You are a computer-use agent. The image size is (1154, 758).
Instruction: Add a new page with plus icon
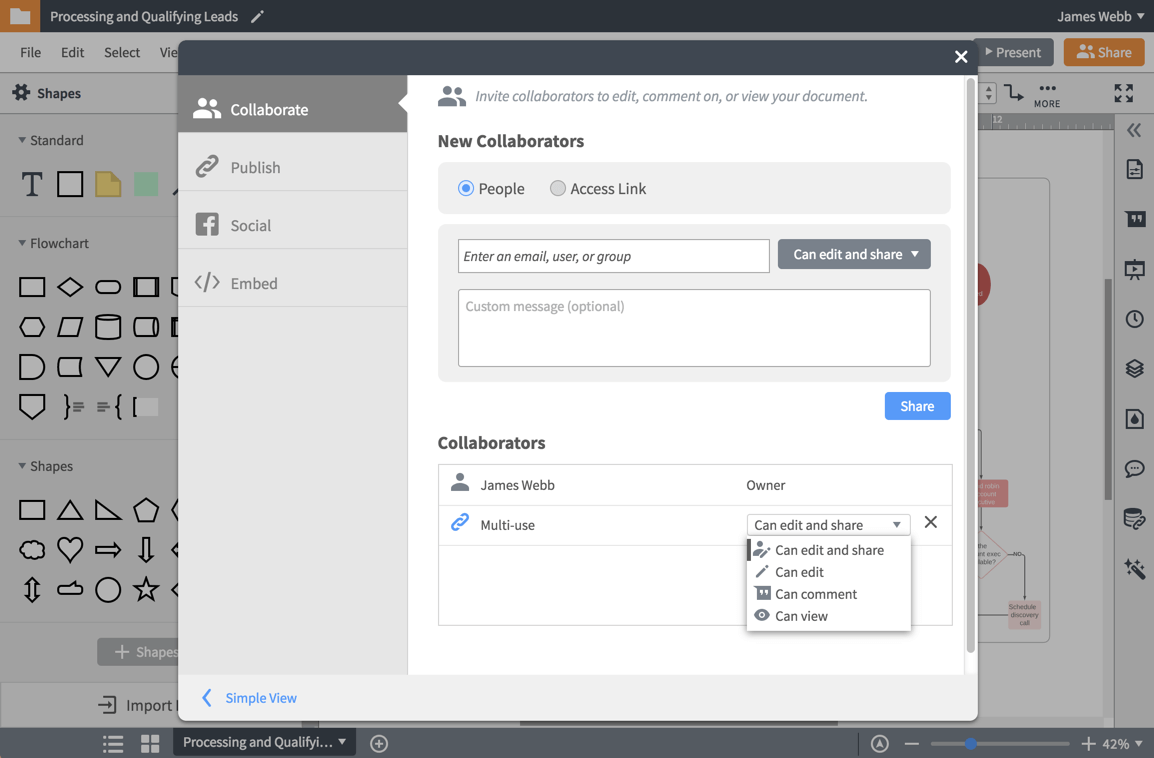point(379,743)
